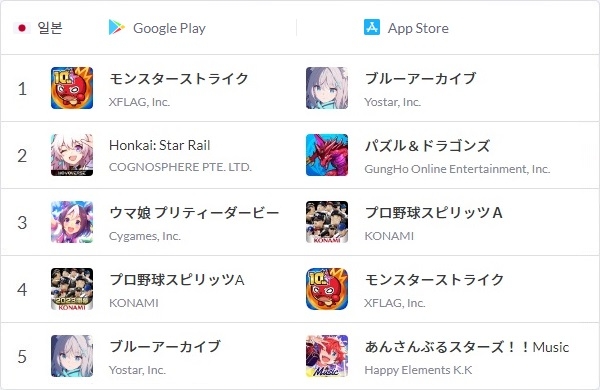Click GungHo Online Entertainment publisher link
The height and width of the screenshot is (390, 600).
pos(457,169)
